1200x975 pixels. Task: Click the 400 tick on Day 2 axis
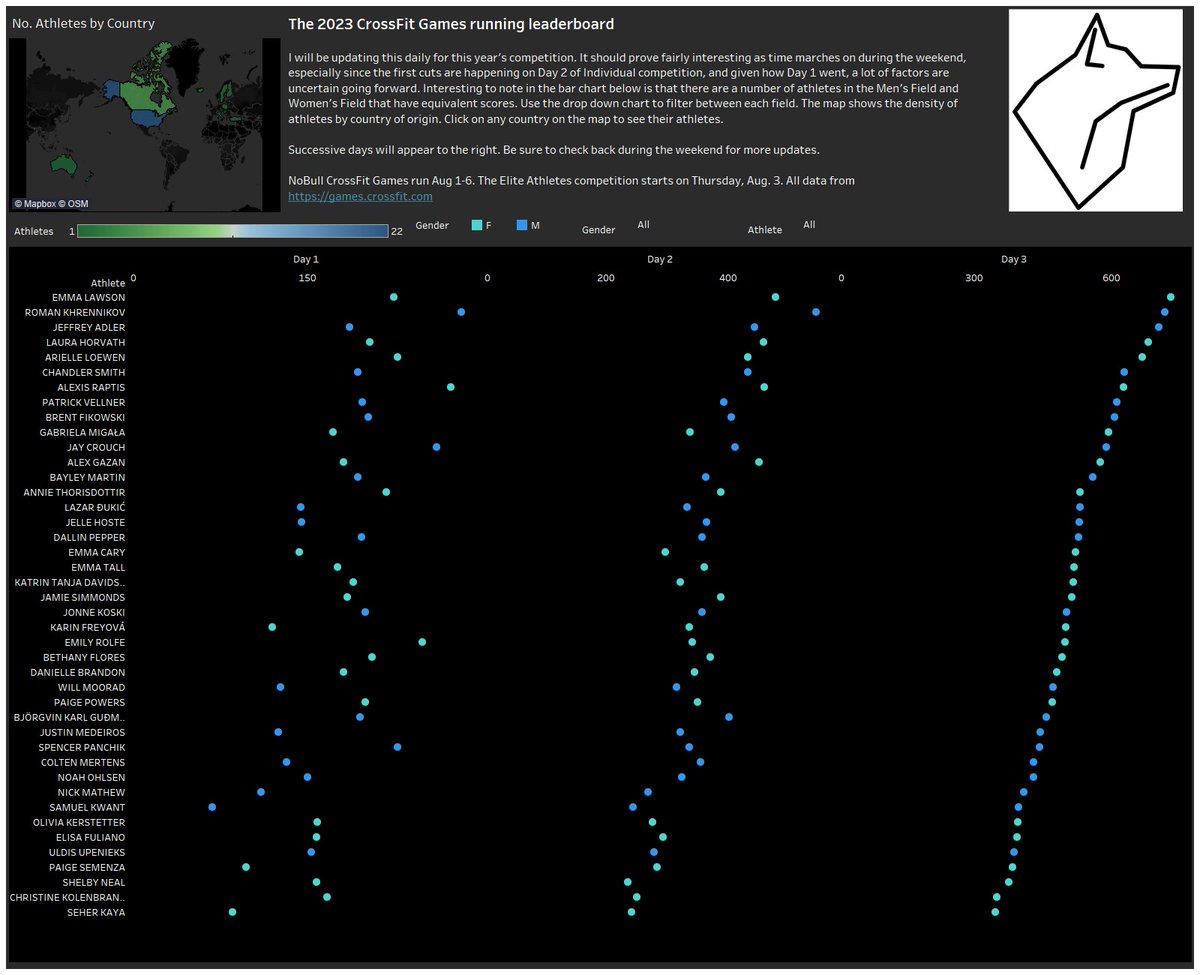728,278
